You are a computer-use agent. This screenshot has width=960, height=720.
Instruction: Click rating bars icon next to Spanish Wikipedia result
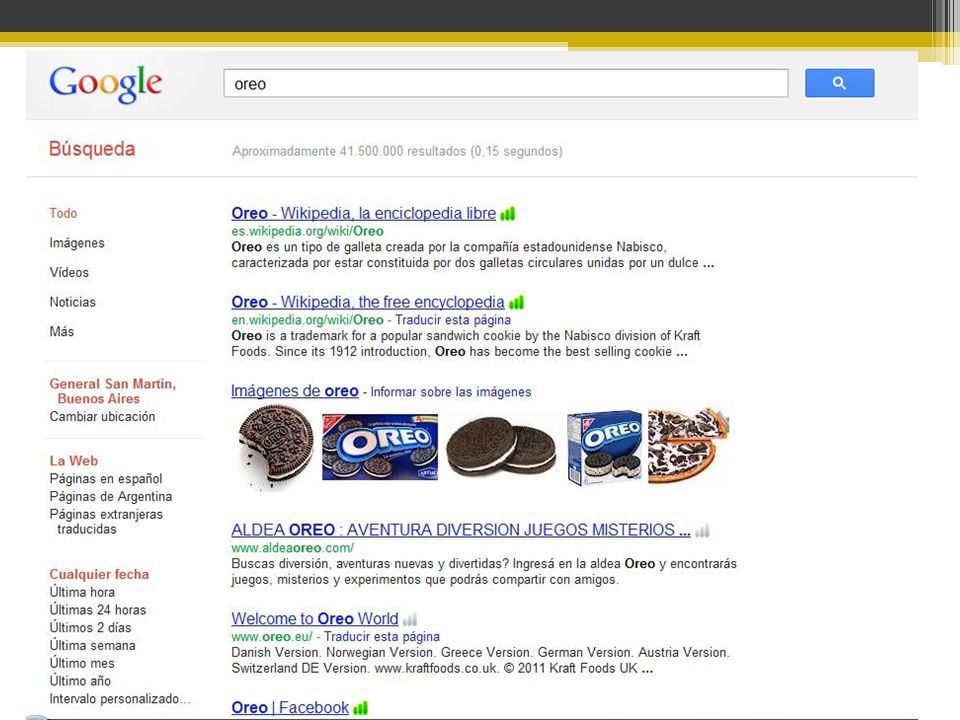(x=508, y=214)
